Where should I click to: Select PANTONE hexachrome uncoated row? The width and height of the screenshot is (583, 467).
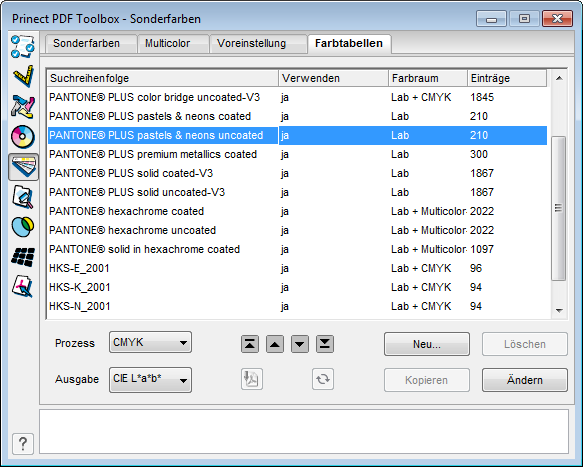tap(297, 230)
